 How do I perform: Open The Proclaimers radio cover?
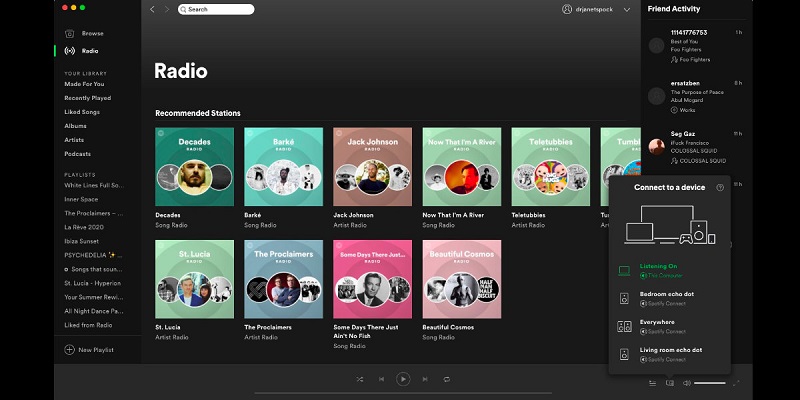pyautogui.click(x=284, y=279)
